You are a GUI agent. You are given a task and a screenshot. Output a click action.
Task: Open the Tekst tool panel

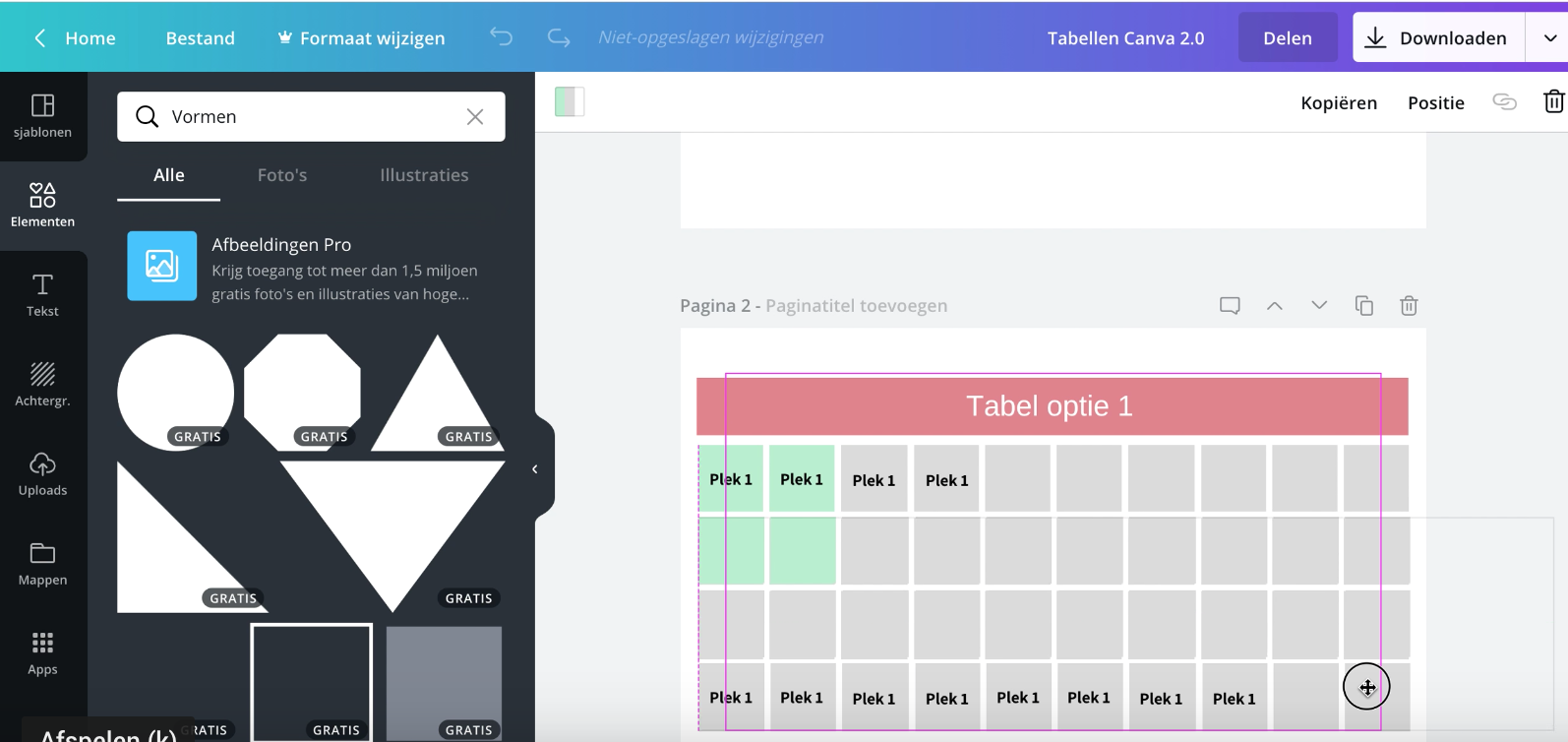coord(42,295)
